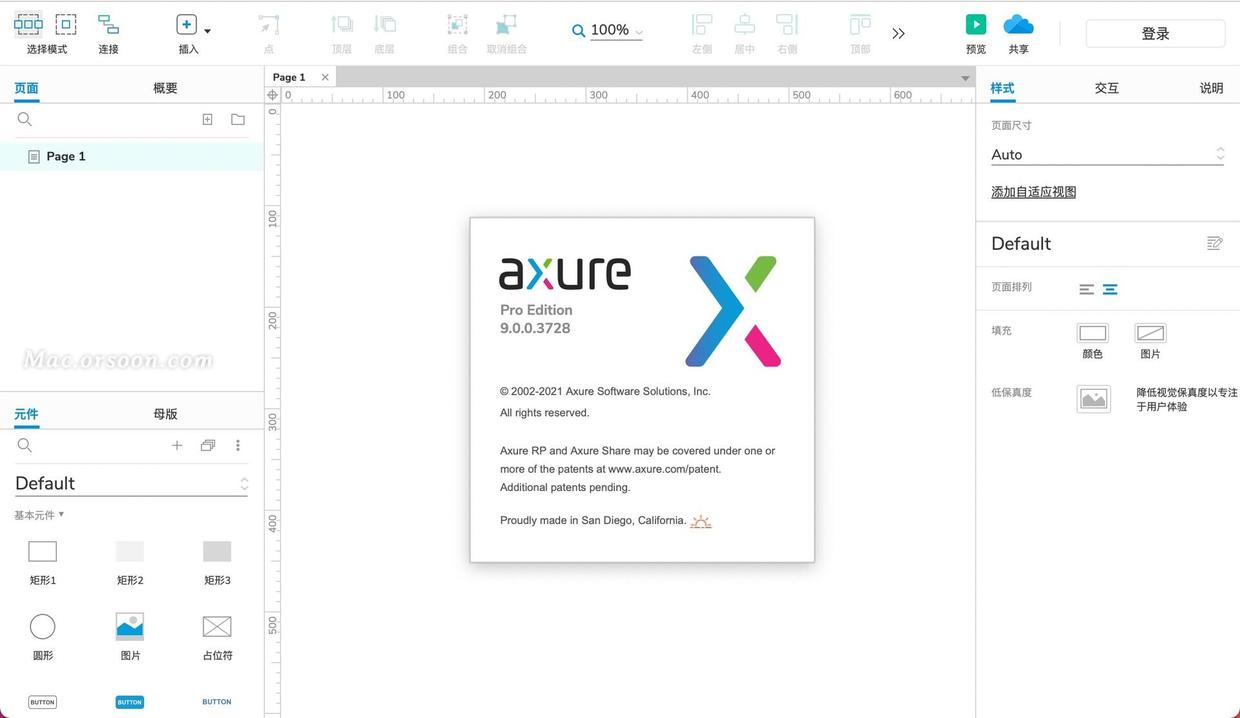Align widgets to 顶部

[860, 24]
